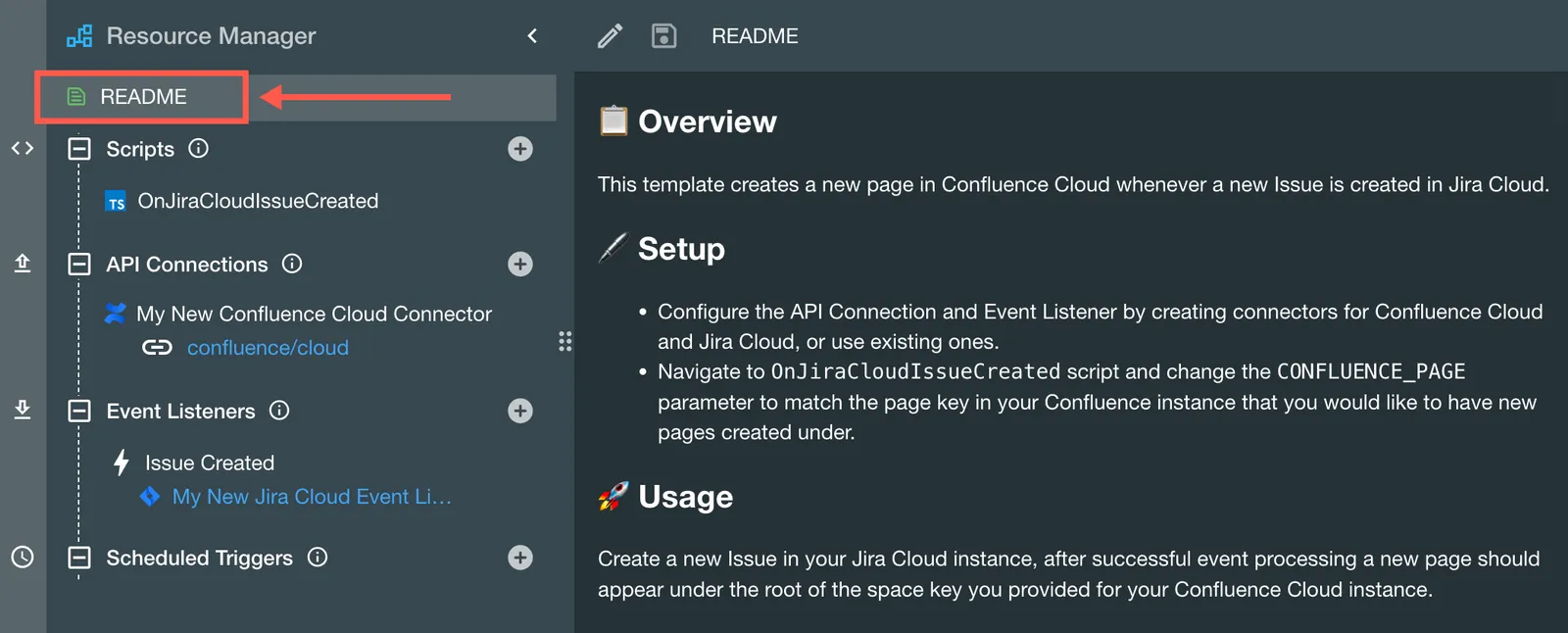Screen dimensions: 1568x633
Task: Click the lightning bolt event icon
Action: pyautogui.click(x=122, y=463)
